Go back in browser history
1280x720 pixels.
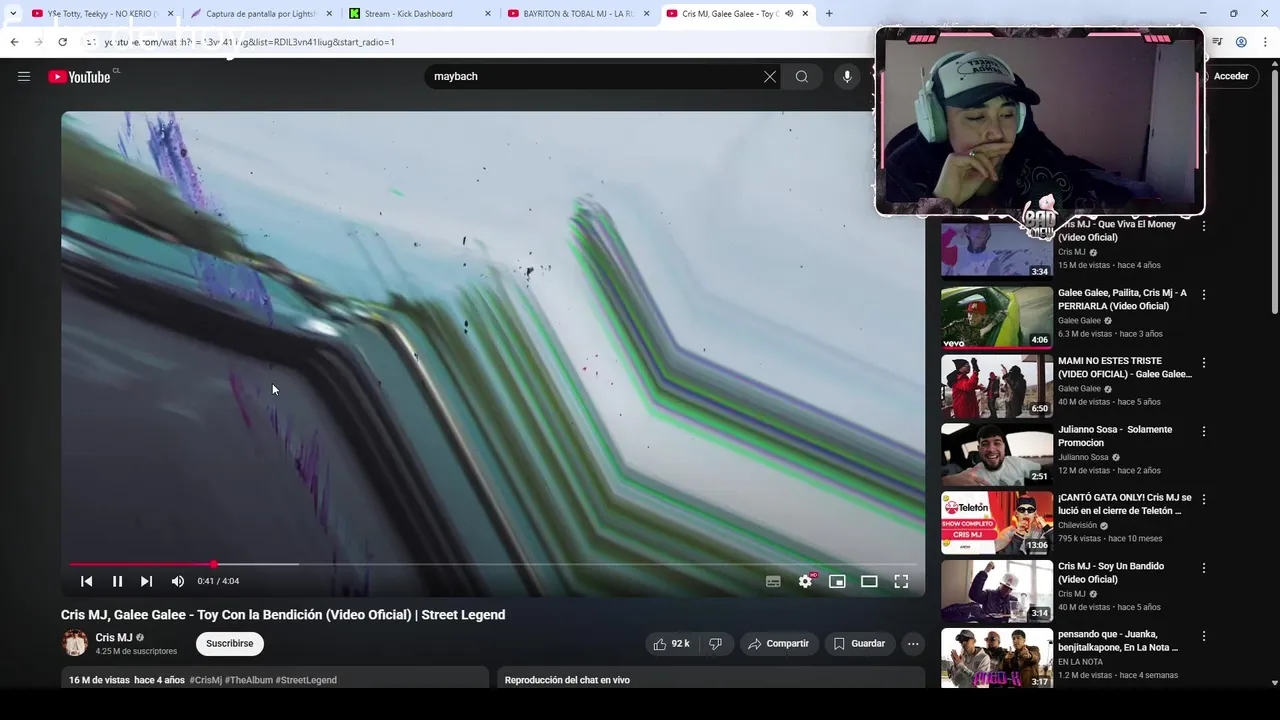click(x=14, y=42)
